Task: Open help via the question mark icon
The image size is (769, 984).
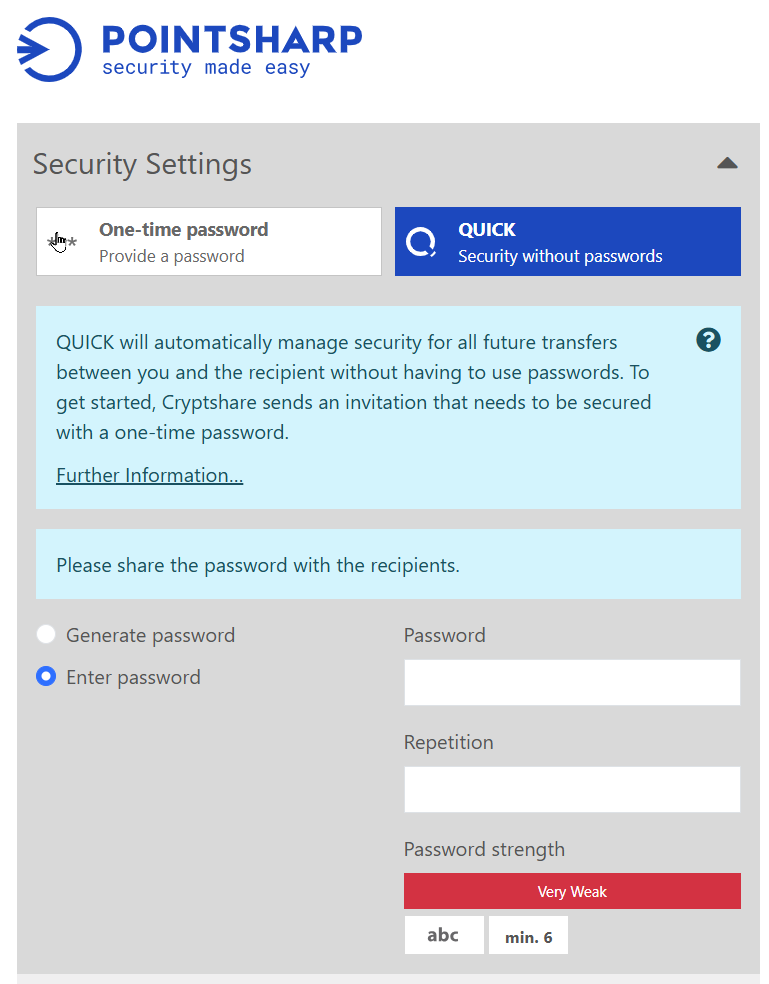Action: click(x=708, y=341)
